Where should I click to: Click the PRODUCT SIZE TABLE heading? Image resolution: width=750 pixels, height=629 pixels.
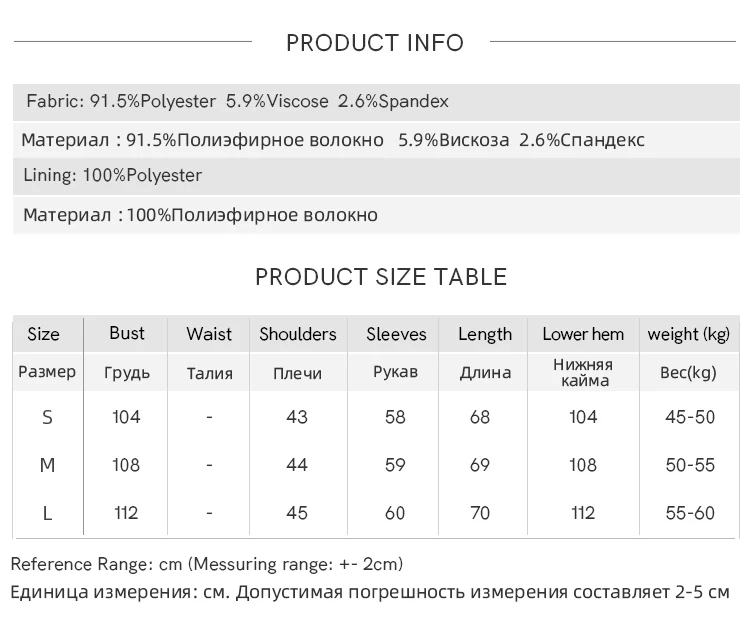click(381, 277)
